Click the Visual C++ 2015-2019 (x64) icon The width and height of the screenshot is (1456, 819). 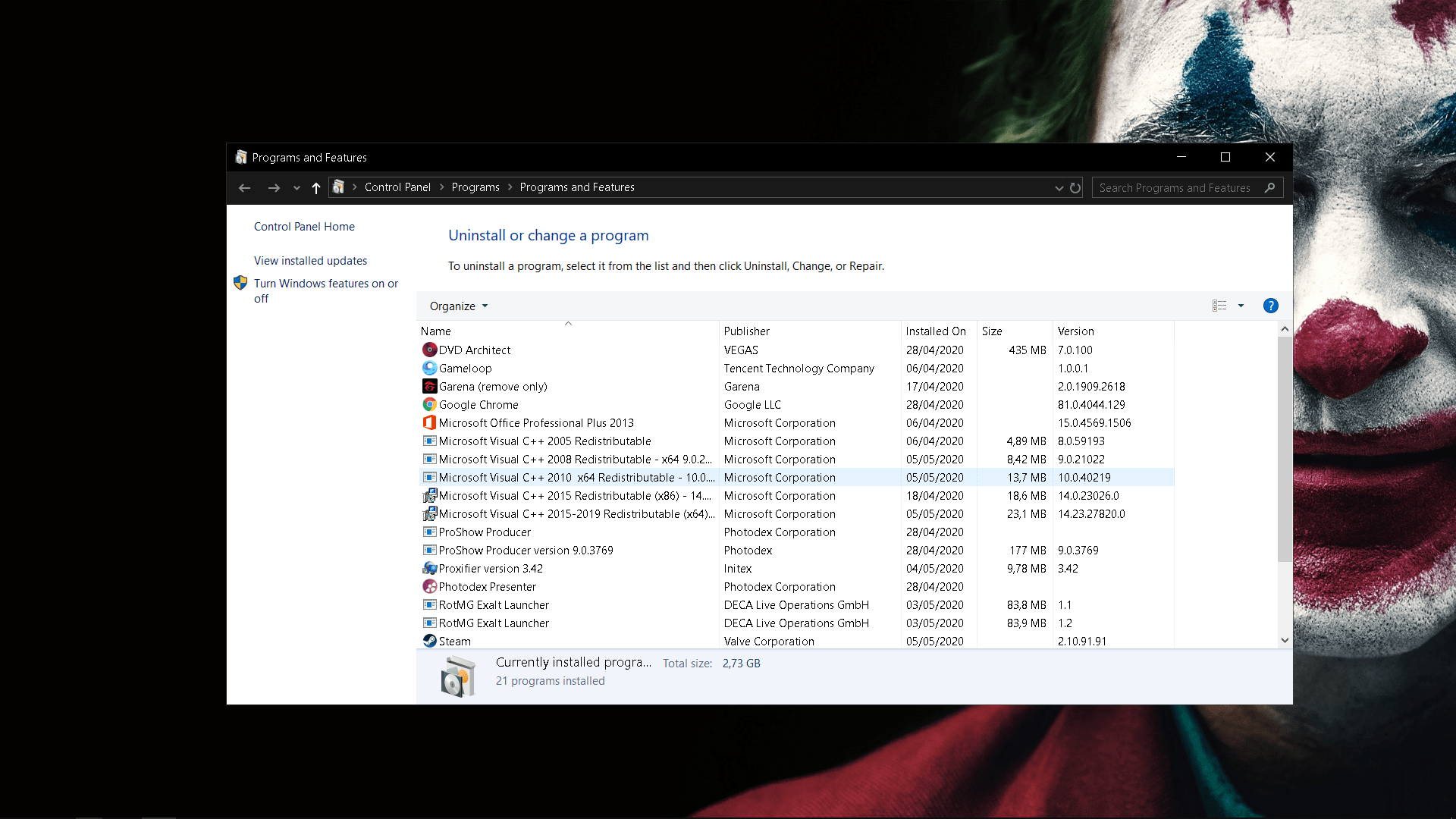(429, 513)
